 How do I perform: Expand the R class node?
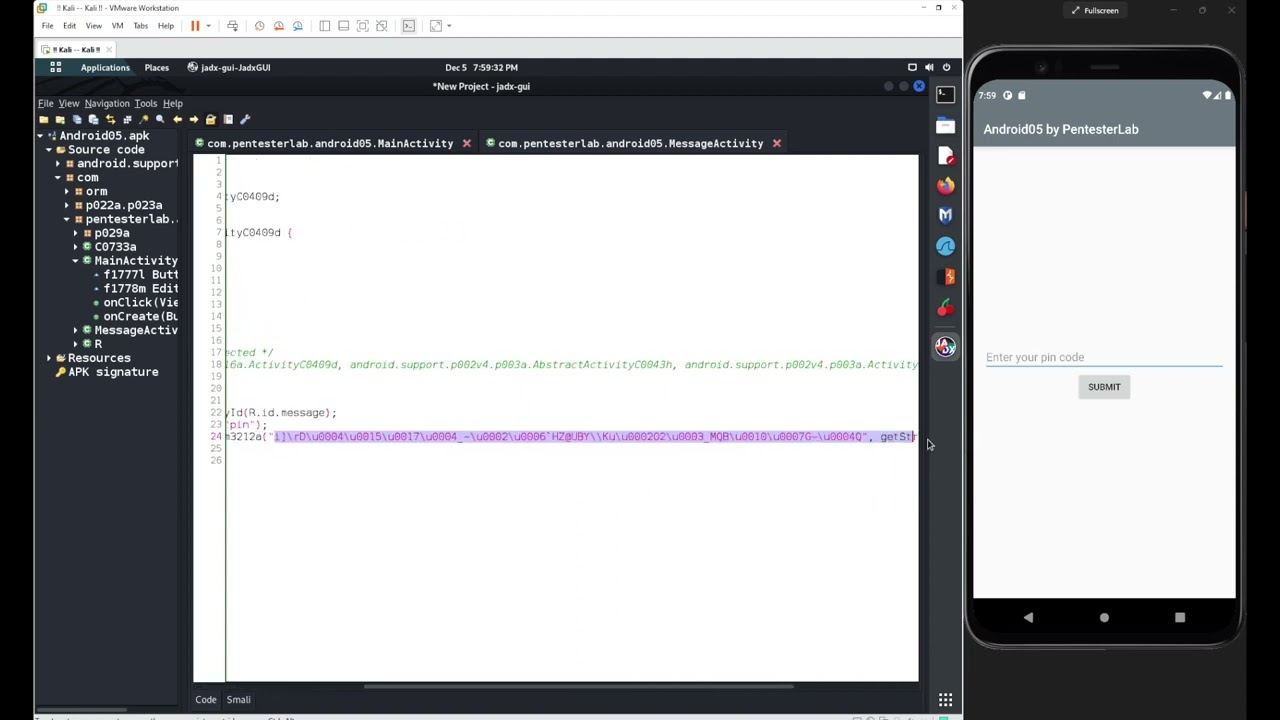tap(75, 344)
